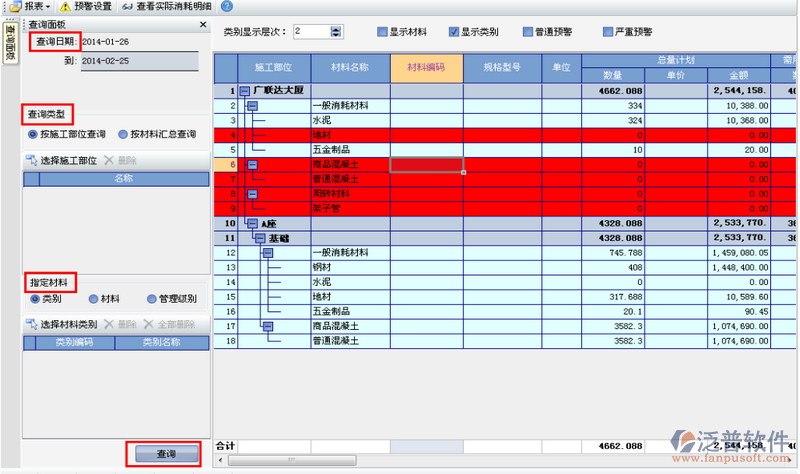Collapse the A座 tree node
This screenshot has height=474, width=800.
252,224
